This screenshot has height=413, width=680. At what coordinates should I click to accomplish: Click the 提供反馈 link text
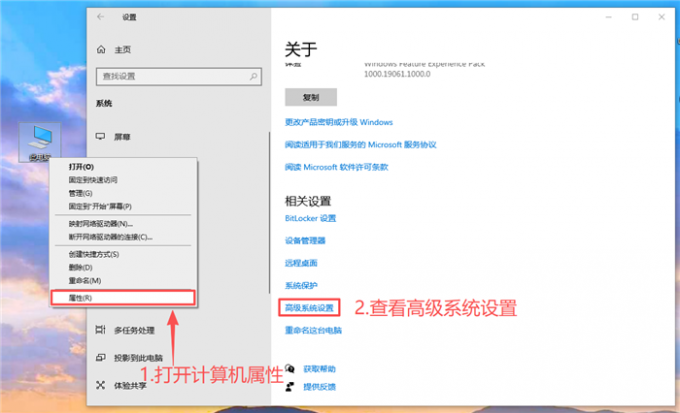point(319,387)
